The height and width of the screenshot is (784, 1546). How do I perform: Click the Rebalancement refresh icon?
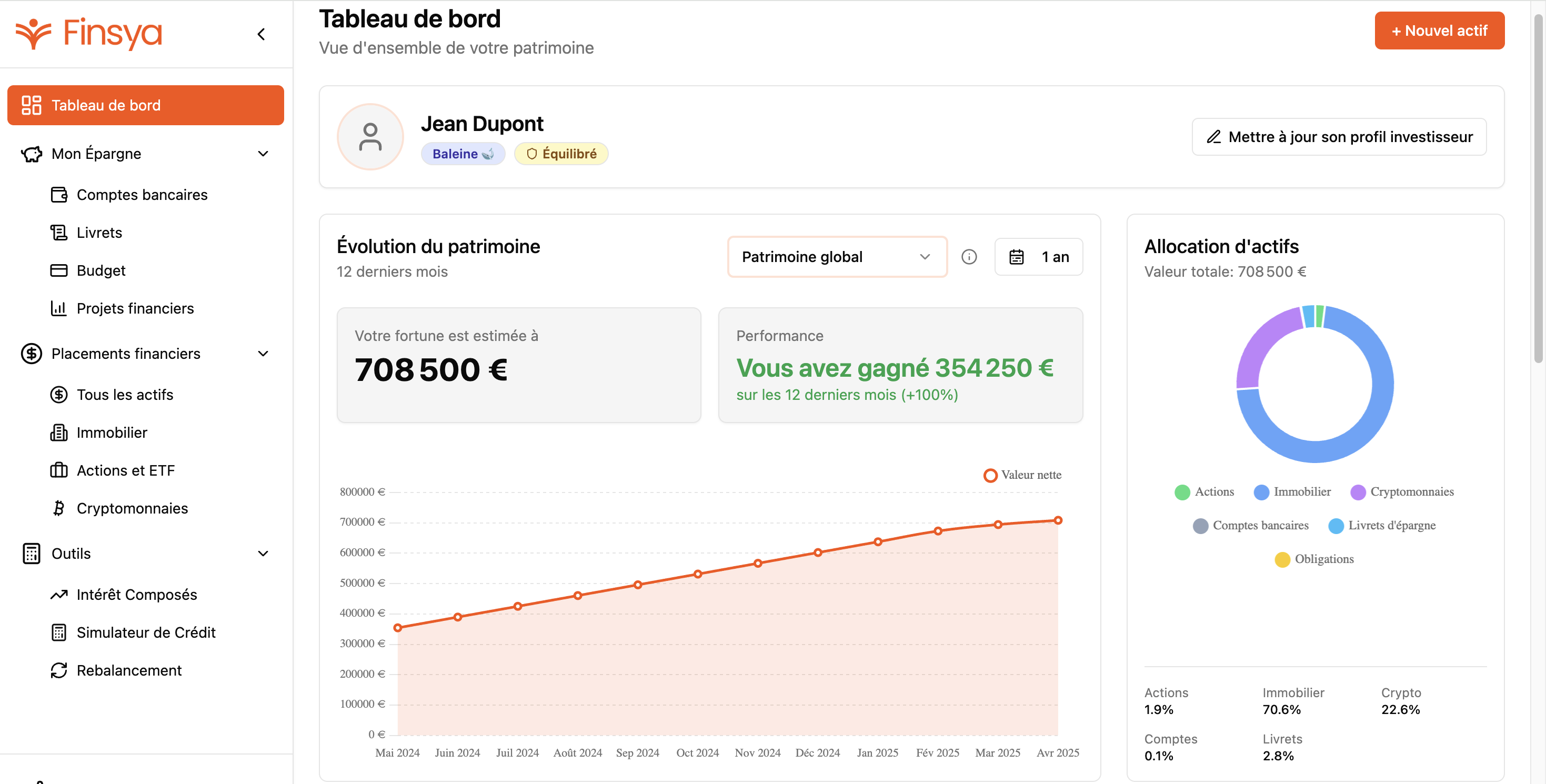[58, 670]
